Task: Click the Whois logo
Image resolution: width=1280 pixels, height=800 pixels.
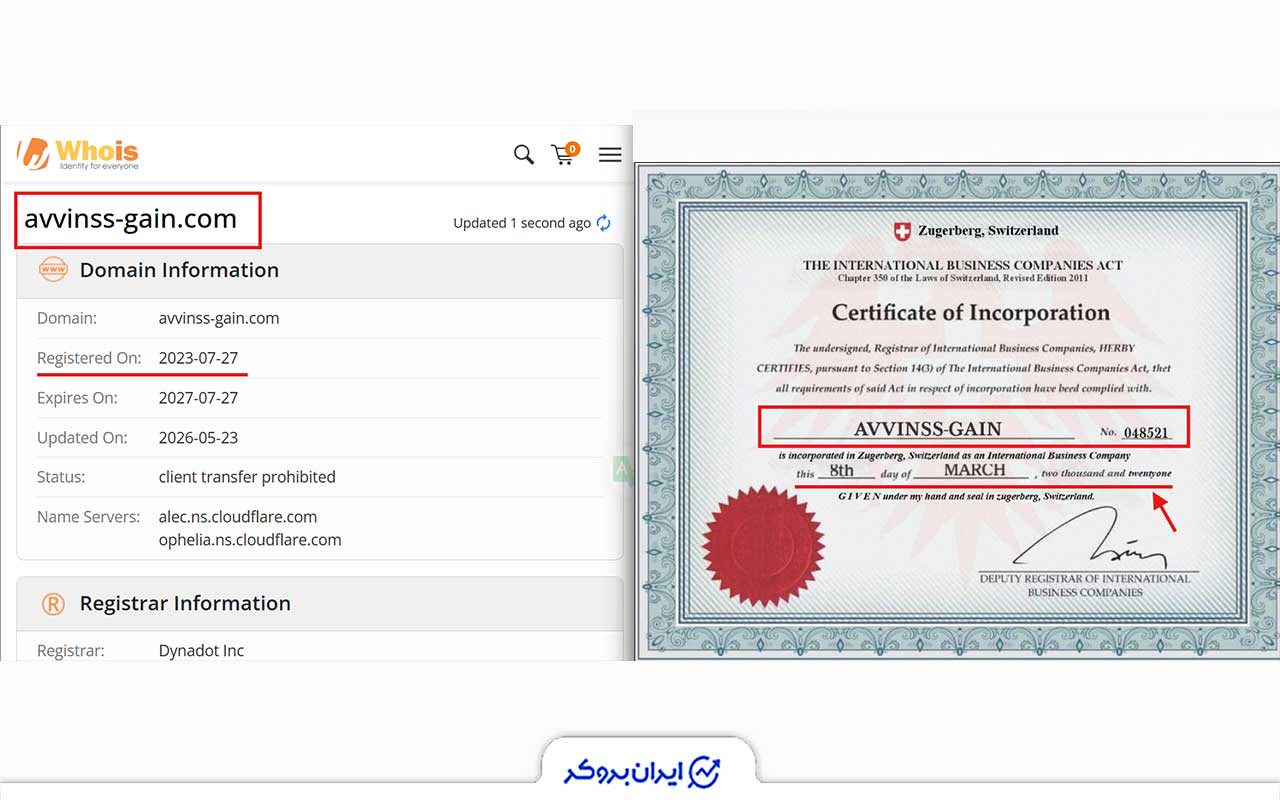Action: pos(78,153)
